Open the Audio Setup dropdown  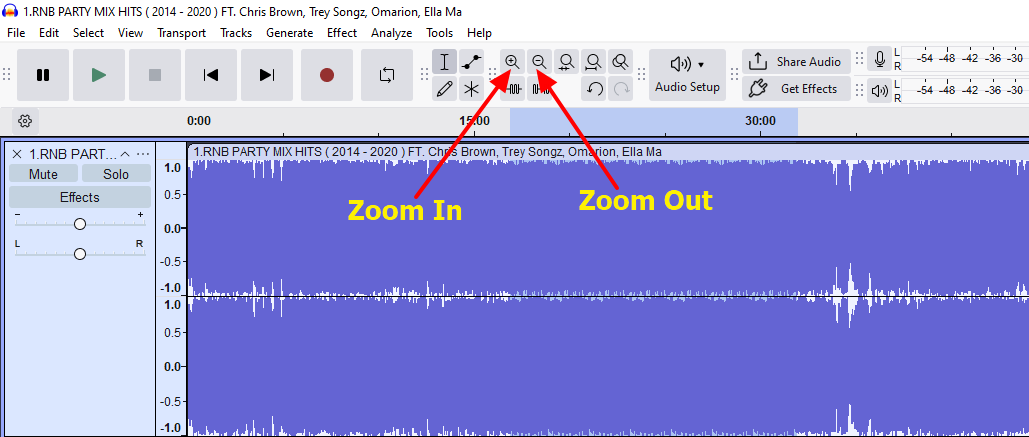pyautogui.click(x=688, y=75)
